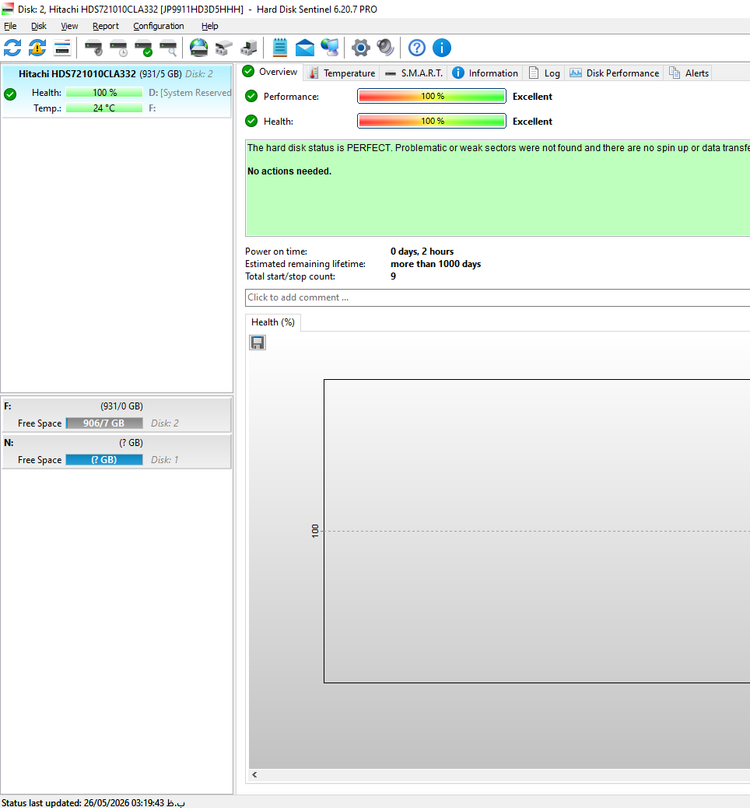Select the Health (%) graph tab

[x=273, y=323]
